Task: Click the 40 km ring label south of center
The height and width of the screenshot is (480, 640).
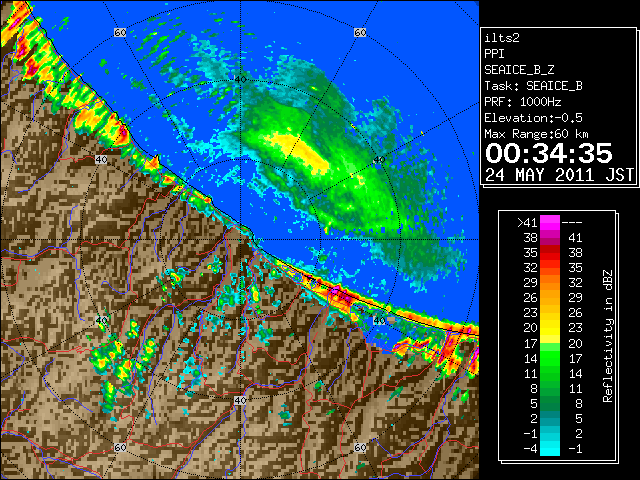Action: 240,400
